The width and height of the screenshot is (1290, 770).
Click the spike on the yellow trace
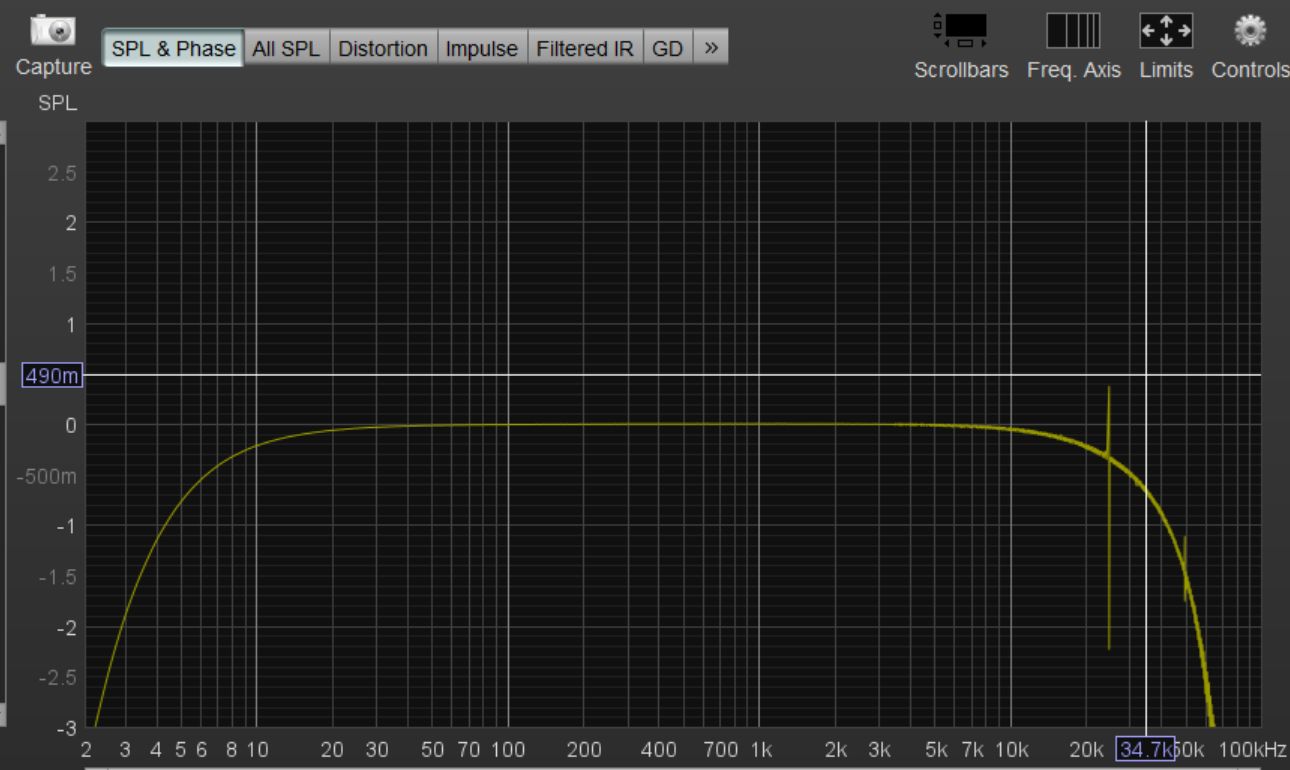coord(1109,517)
